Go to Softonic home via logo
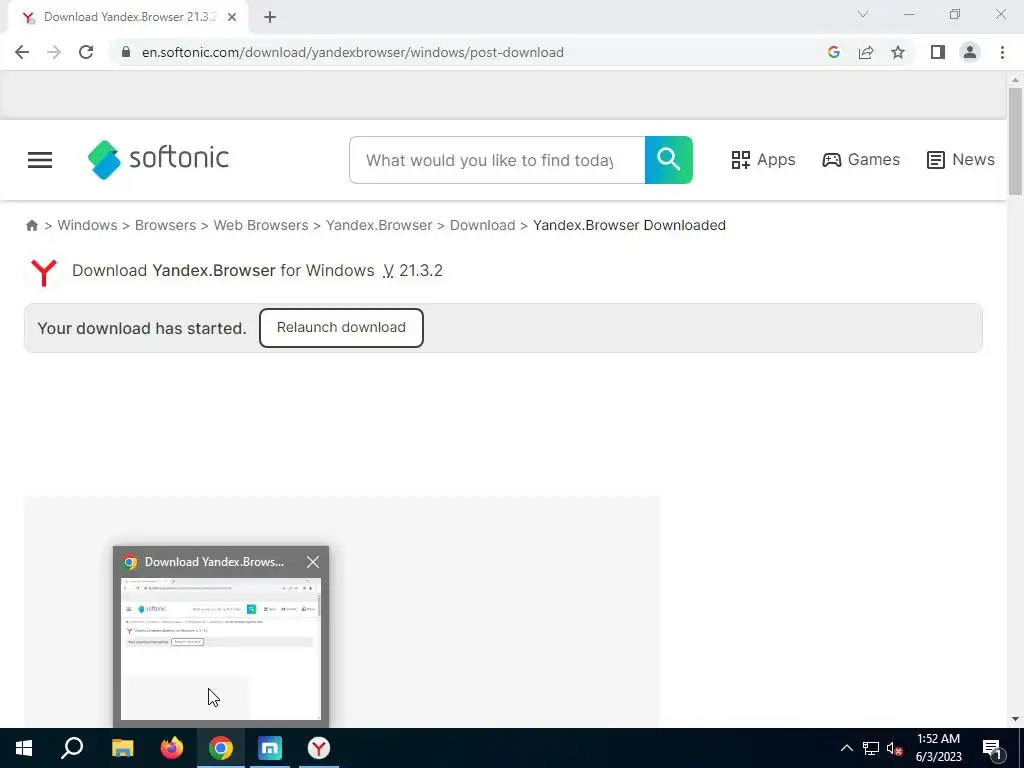This screenshot has width=1024, height=768. [x=158, y=159]
